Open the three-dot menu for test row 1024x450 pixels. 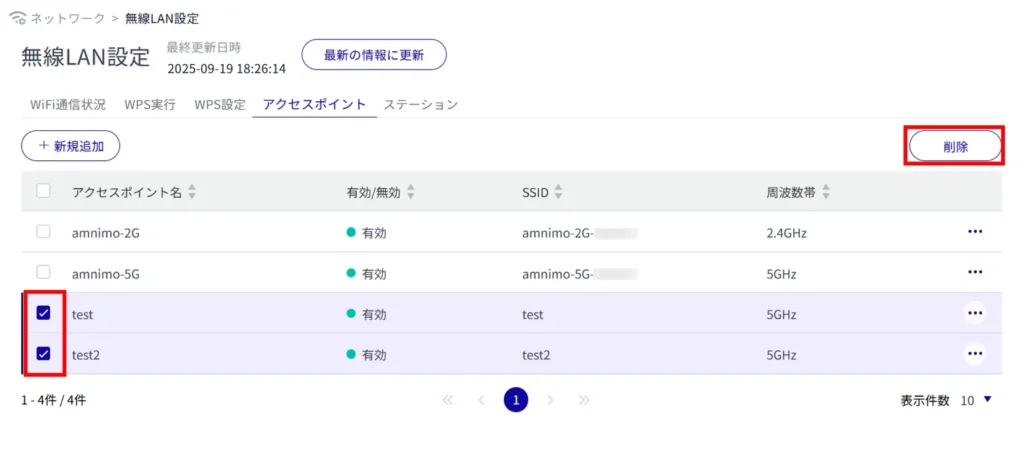tap(974, 313)
